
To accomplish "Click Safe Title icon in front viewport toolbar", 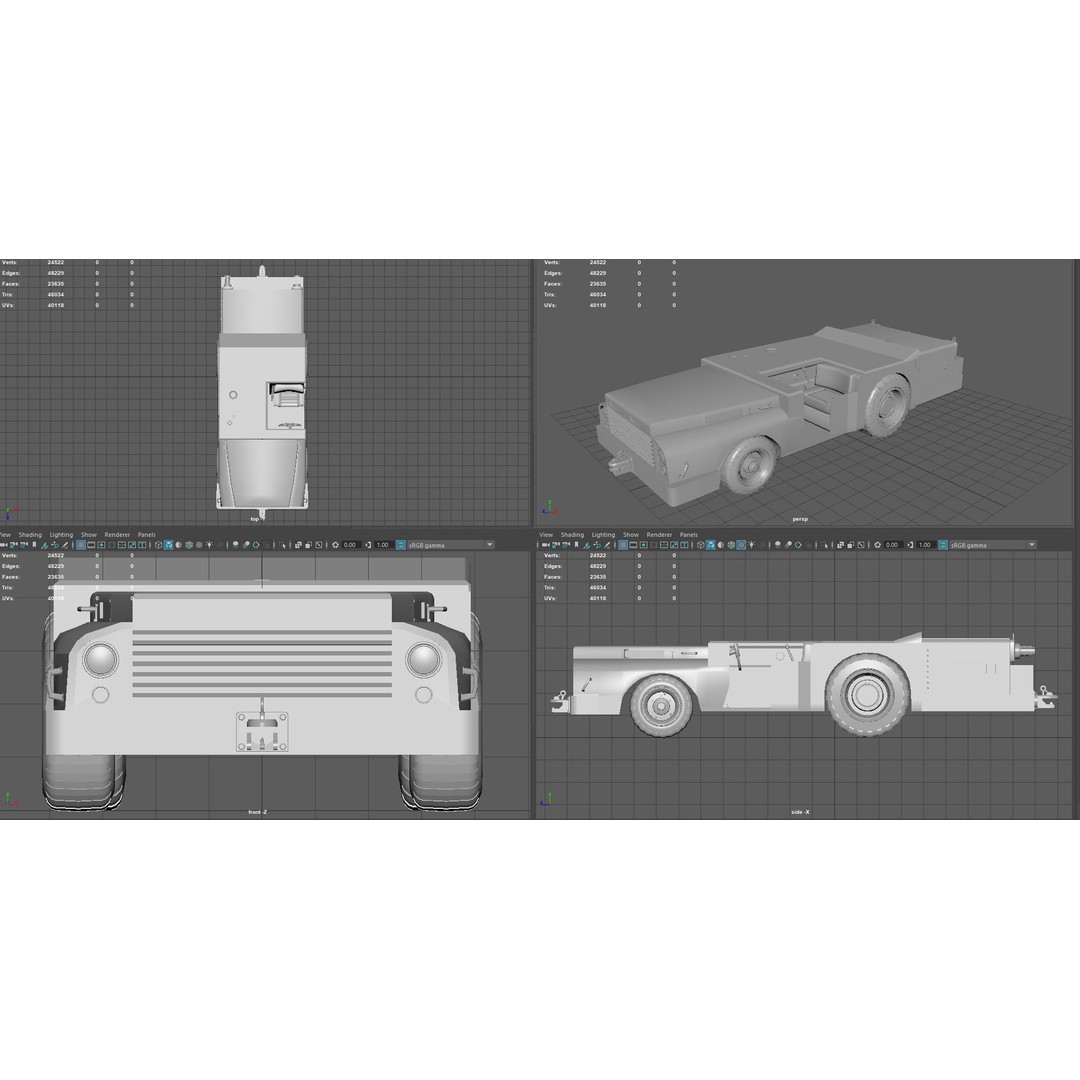I will point(142,545).
